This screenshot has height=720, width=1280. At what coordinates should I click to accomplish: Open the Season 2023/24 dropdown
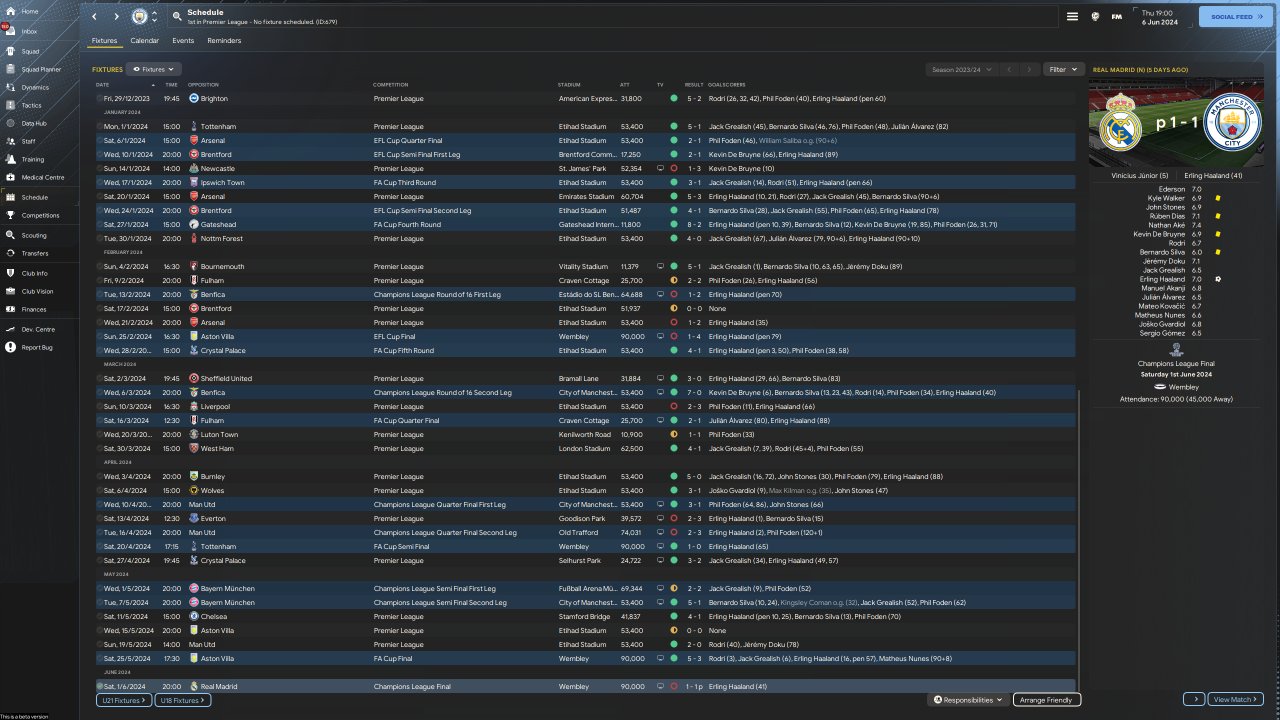(x=963, y=70)
